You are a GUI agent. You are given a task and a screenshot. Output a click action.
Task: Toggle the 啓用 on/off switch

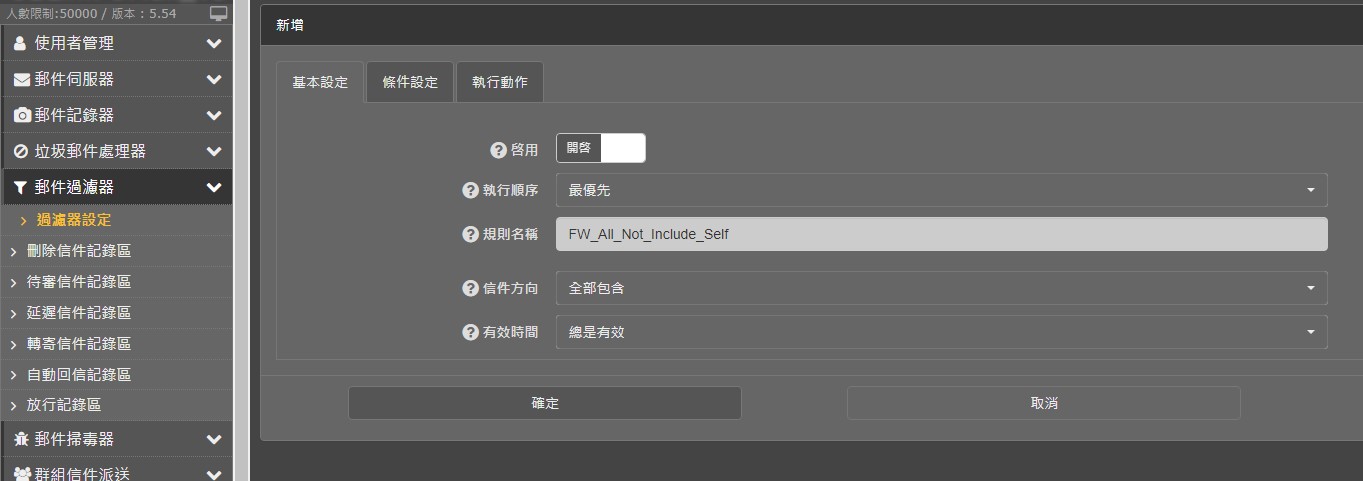tap(600, 148)
